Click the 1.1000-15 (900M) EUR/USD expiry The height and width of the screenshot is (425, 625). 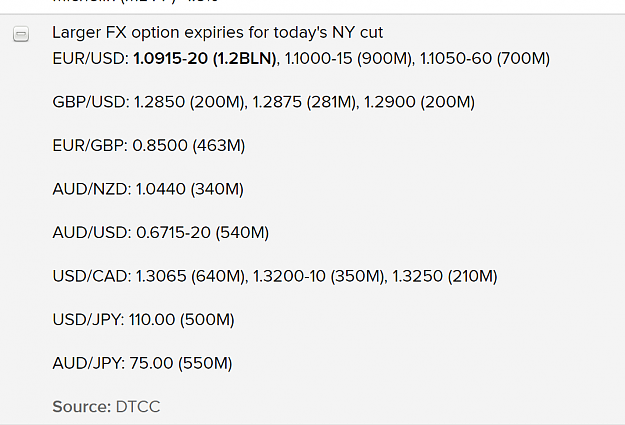point(349,59)
